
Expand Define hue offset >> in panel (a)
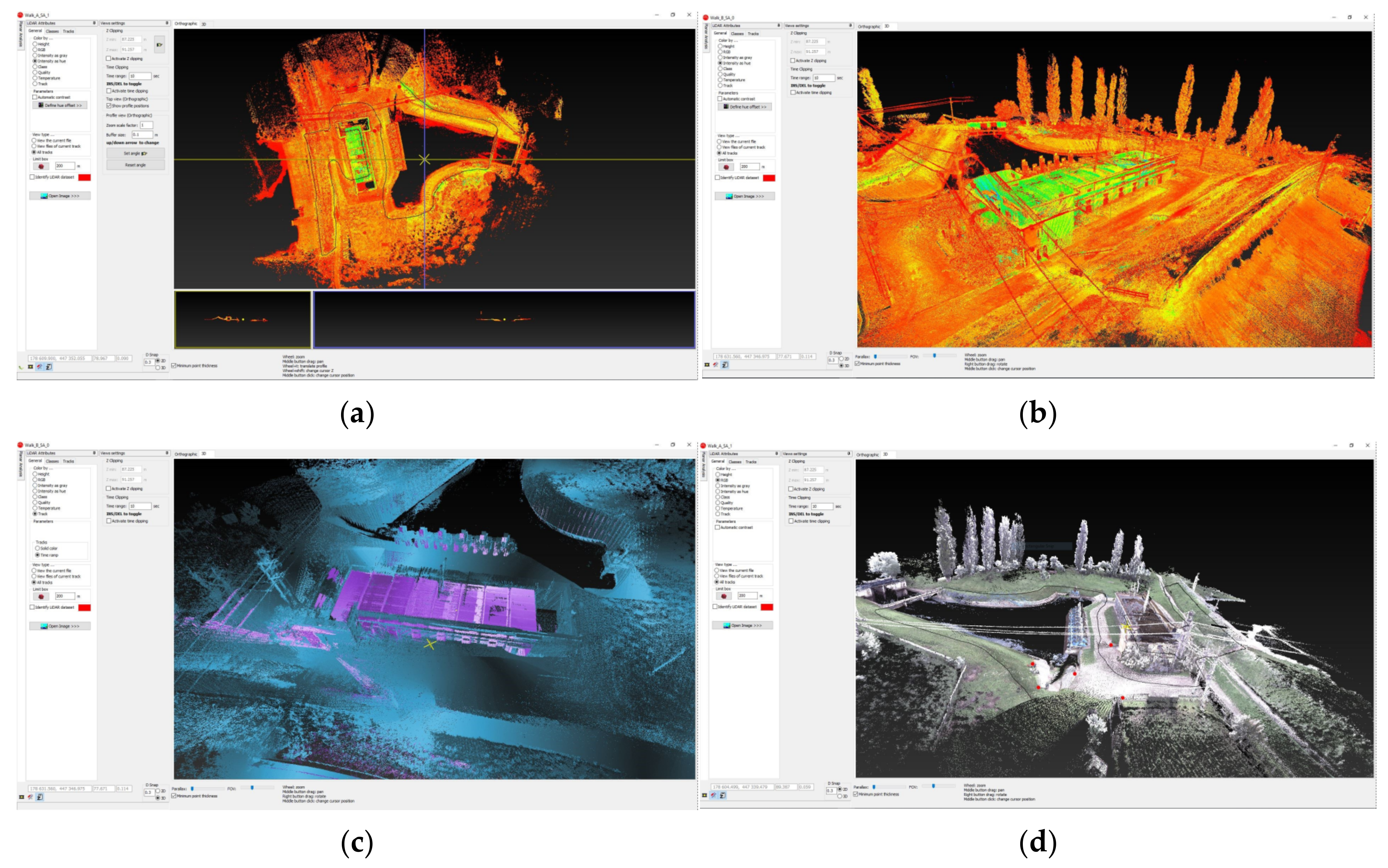[x=60, y=106]
